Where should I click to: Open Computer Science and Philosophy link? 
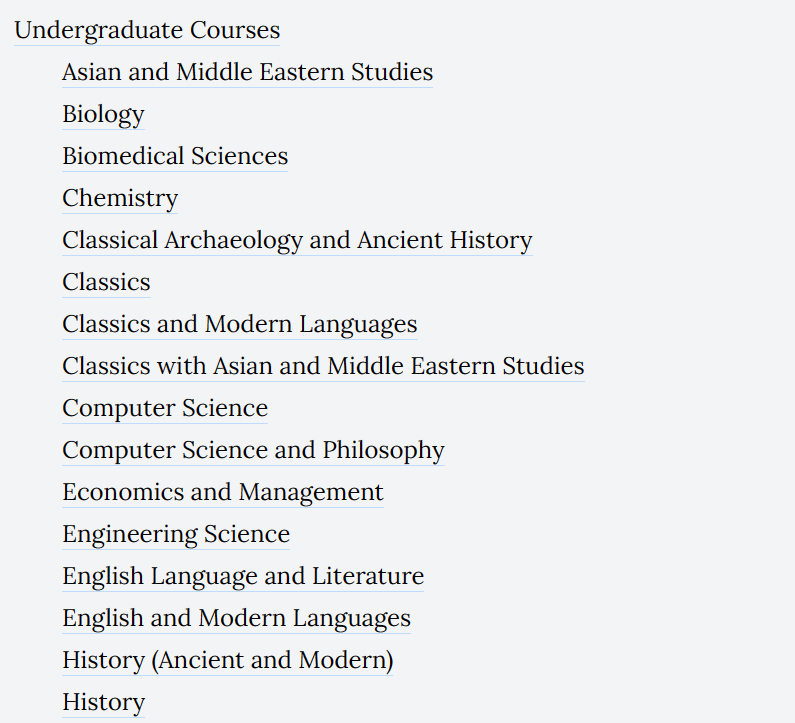(254, 451)
